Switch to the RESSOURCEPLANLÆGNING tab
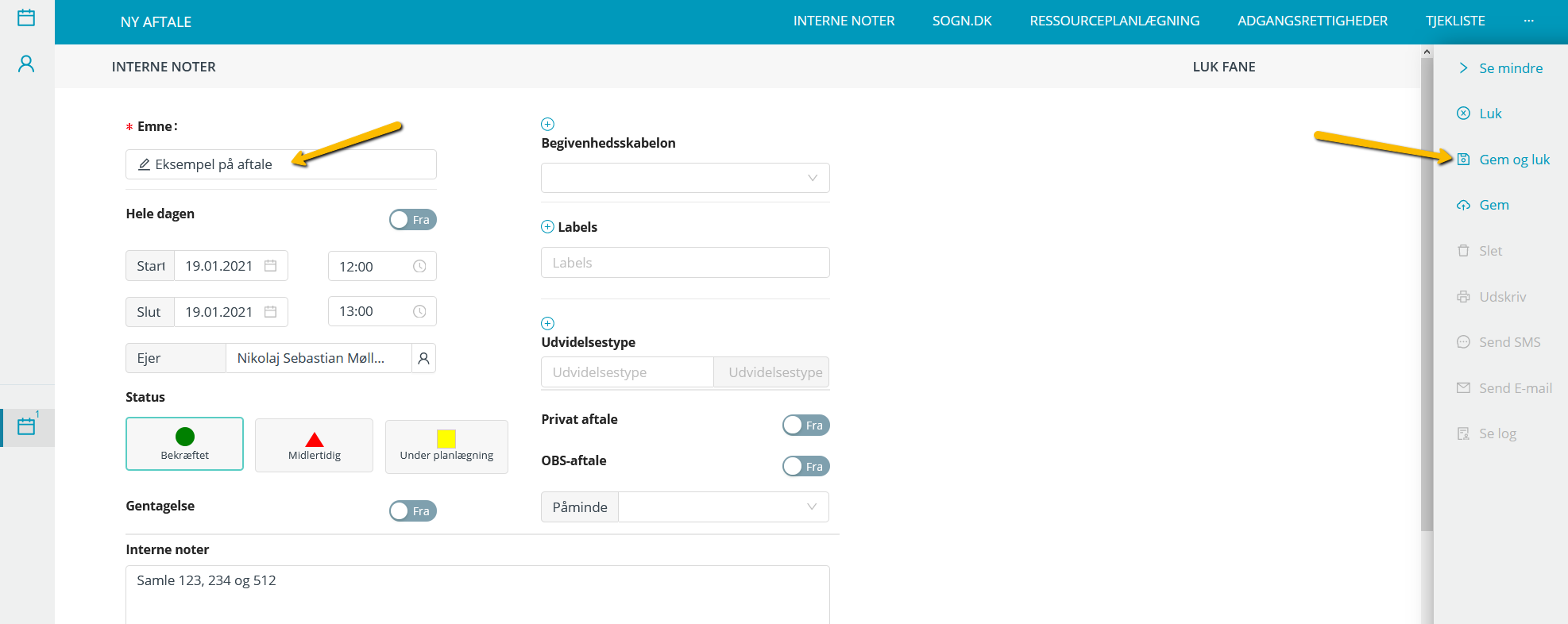This screenshot has width=1568, height=624. [x=1114, y=21]
